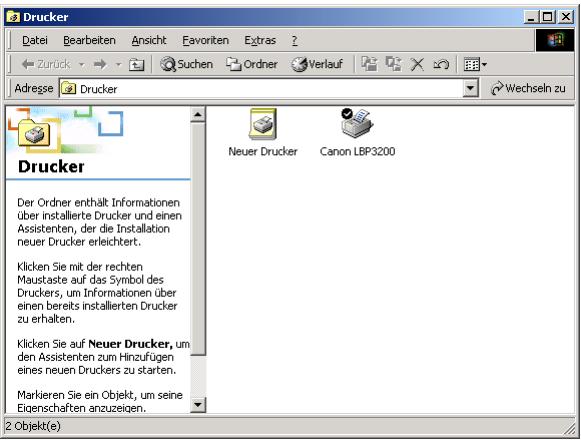The image size is (581, 440).
Task: Maximize the Drucker window
Action: tap(548, 17)
